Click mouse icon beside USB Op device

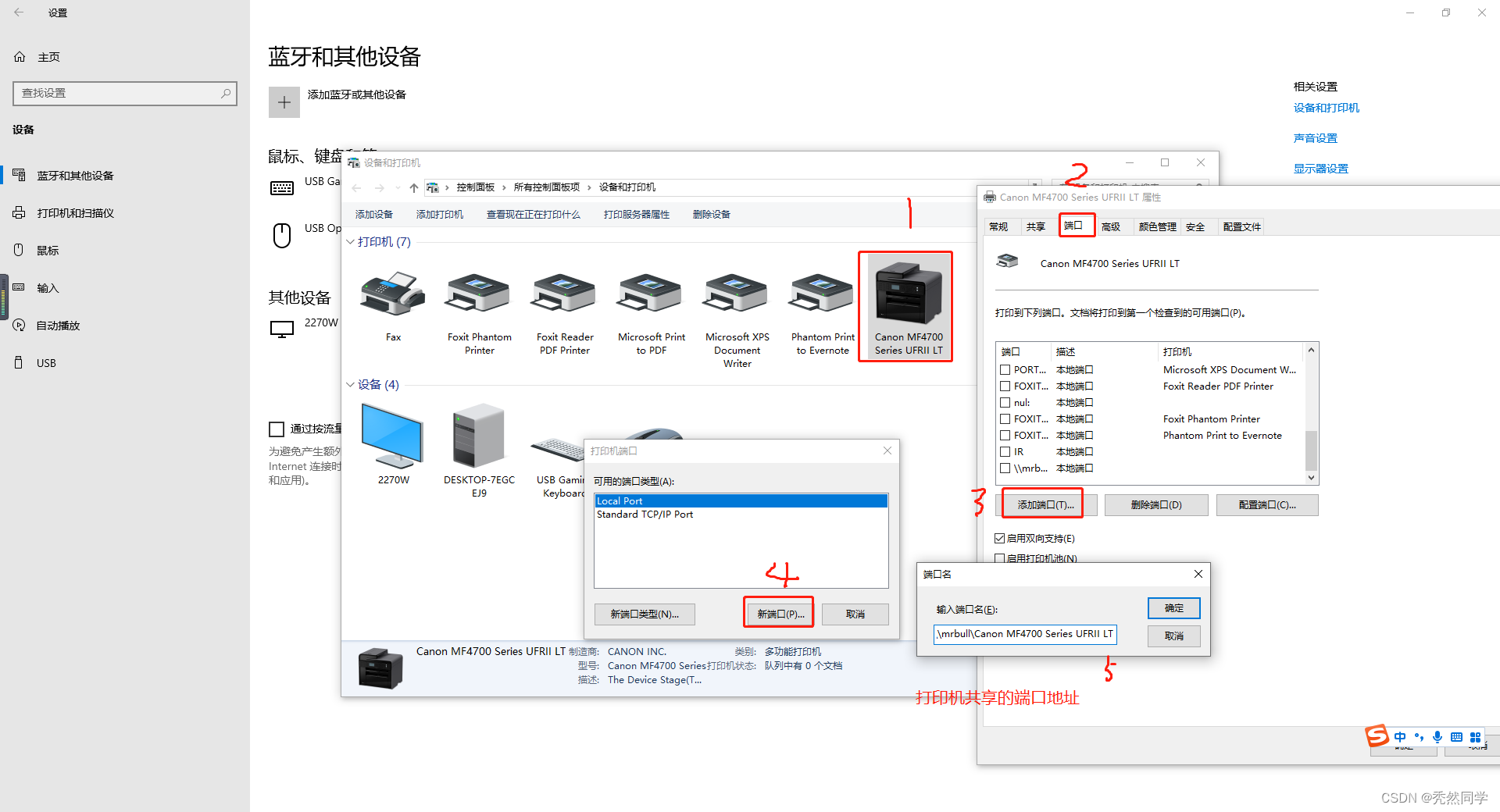coord(282,234)
